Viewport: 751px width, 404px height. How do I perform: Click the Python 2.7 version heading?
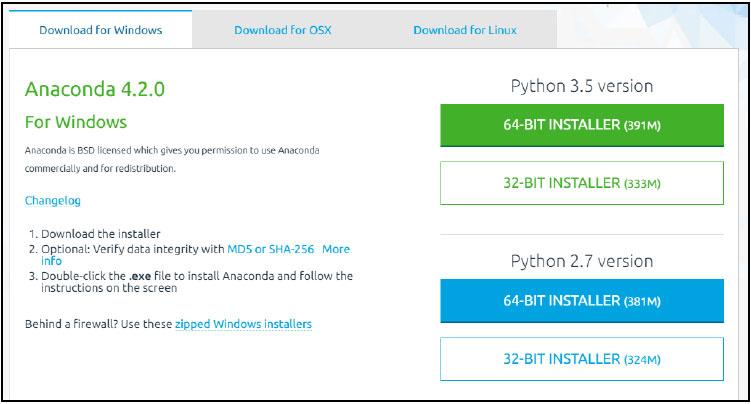coord(582,261)
